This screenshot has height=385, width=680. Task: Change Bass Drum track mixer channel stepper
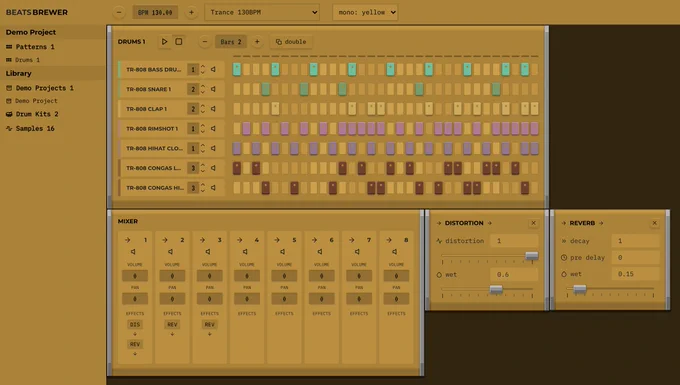click(x=203, y=69)
